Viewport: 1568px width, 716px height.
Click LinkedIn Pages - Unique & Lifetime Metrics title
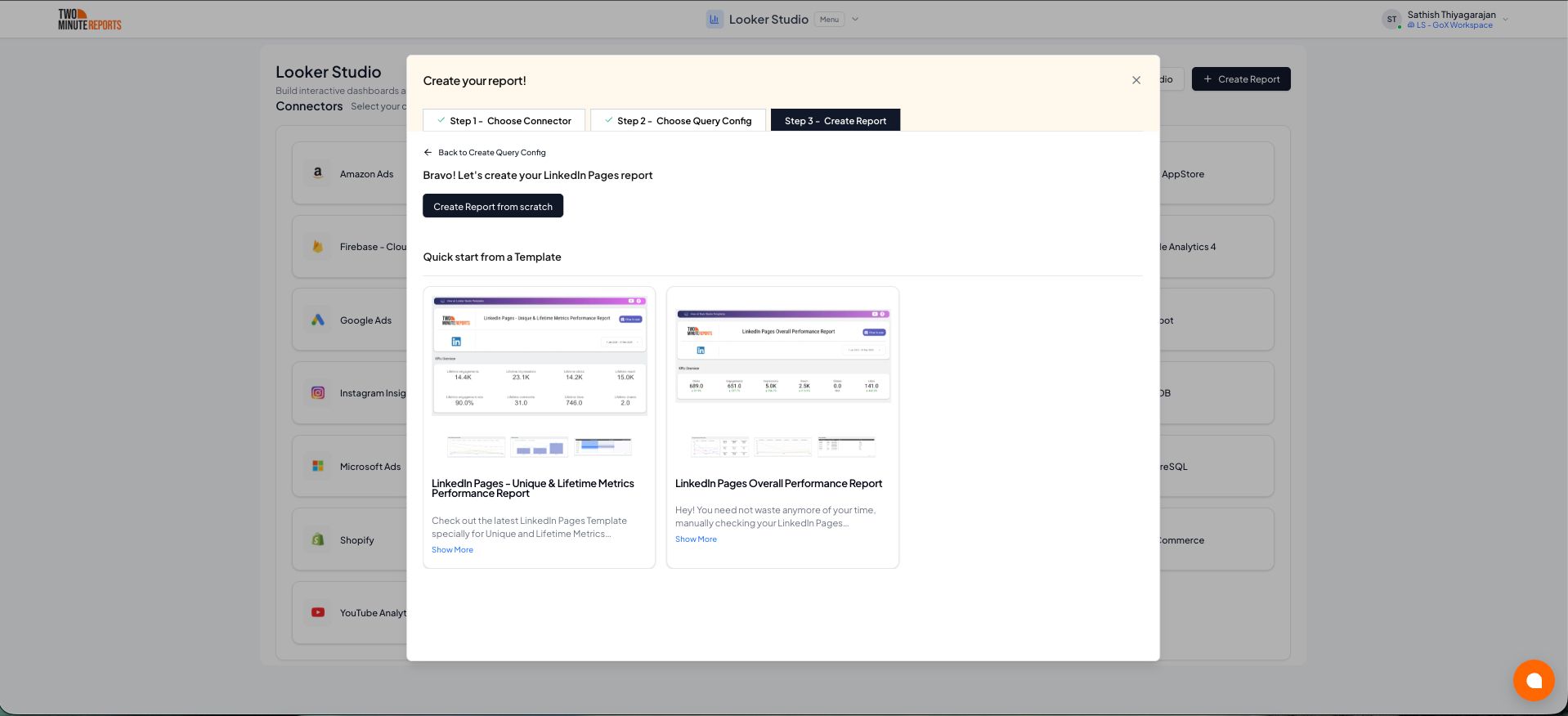[x=533, y=488]
